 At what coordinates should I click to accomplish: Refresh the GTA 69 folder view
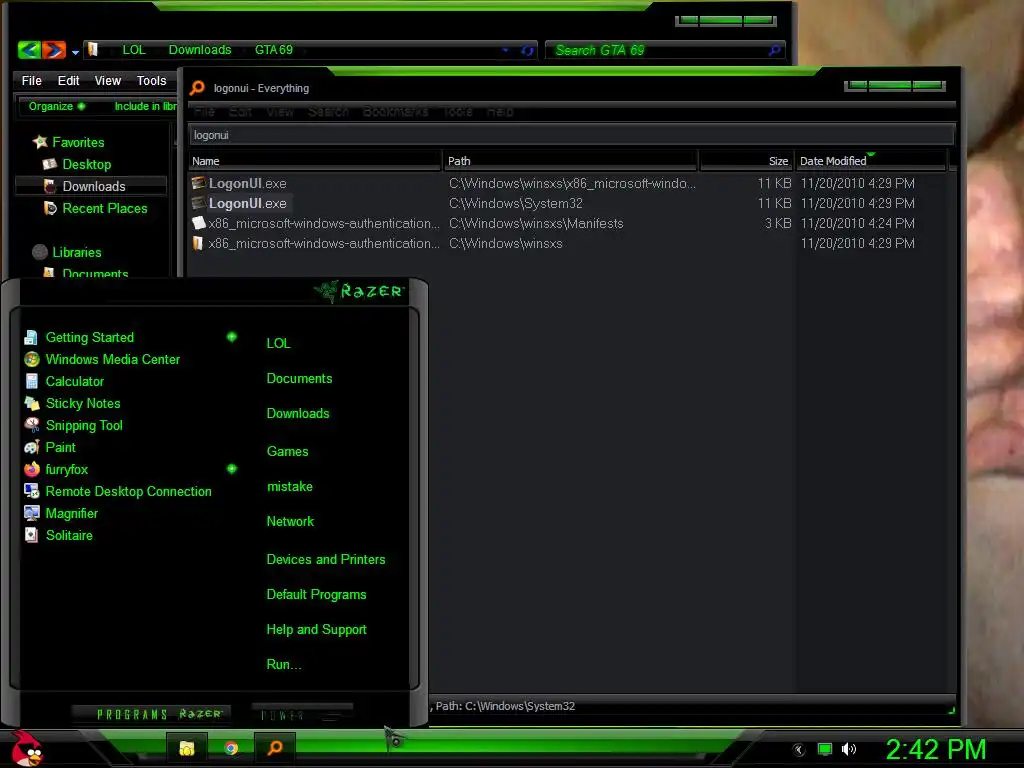pos(527,50)
